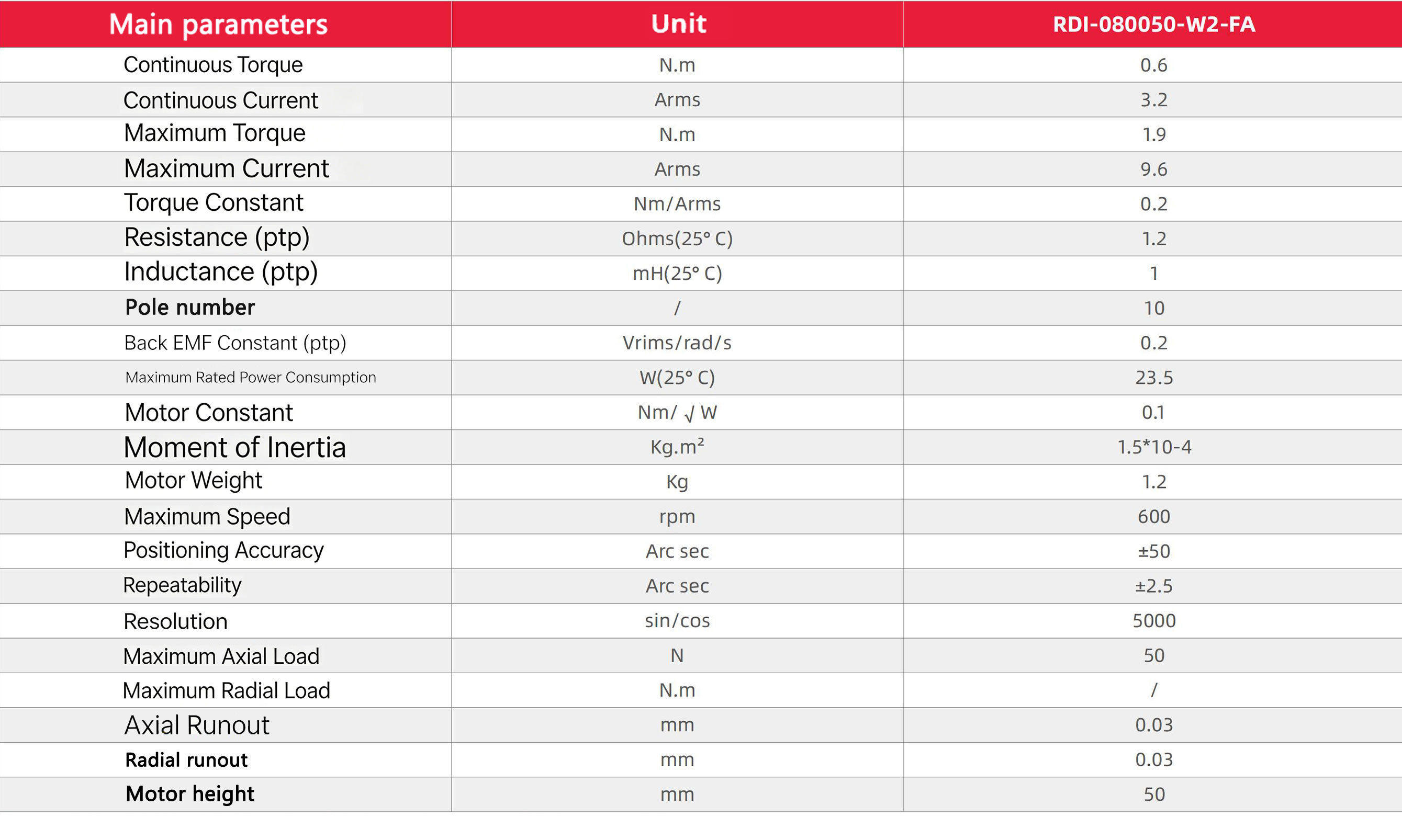
Task: Click the Resistance (ptp) label
Action: click(x=216, y=238)
